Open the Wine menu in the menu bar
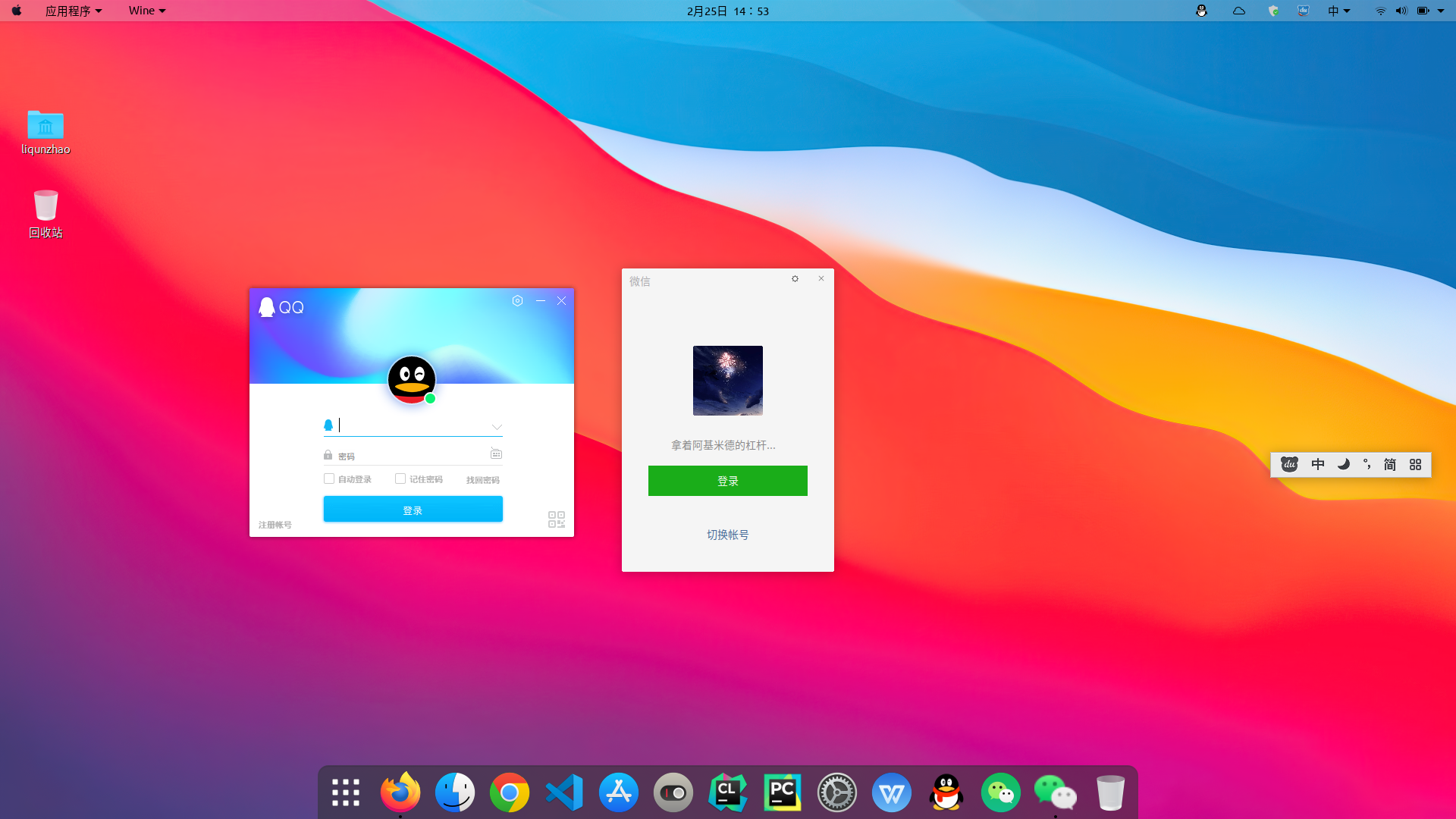Image resolution: width=1456 pixels, height=819 pixels. (x=146, y=11)
